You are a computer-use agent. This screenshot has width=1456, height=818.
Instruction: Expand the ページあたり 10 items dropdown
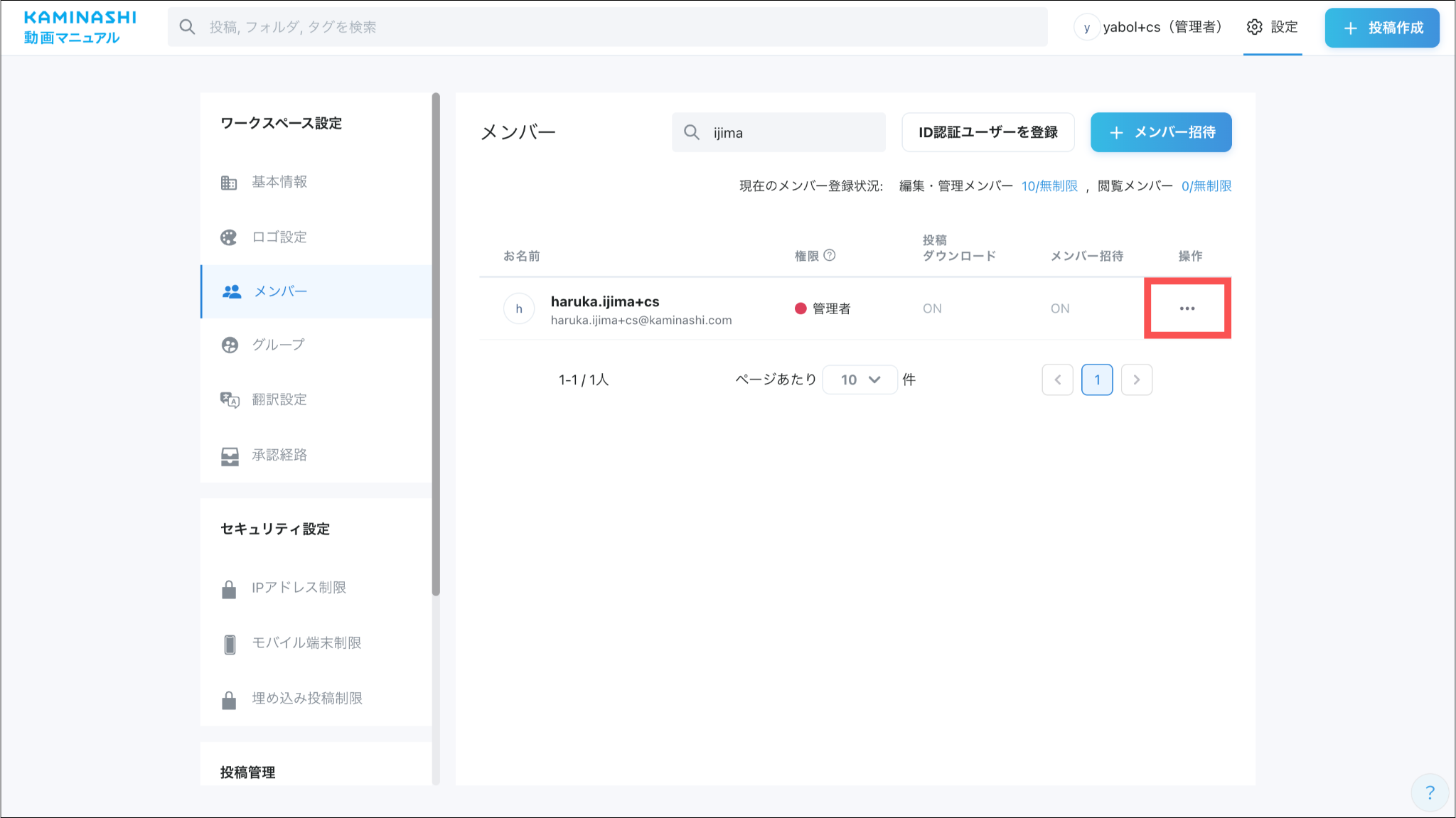(x=860, y=380)
